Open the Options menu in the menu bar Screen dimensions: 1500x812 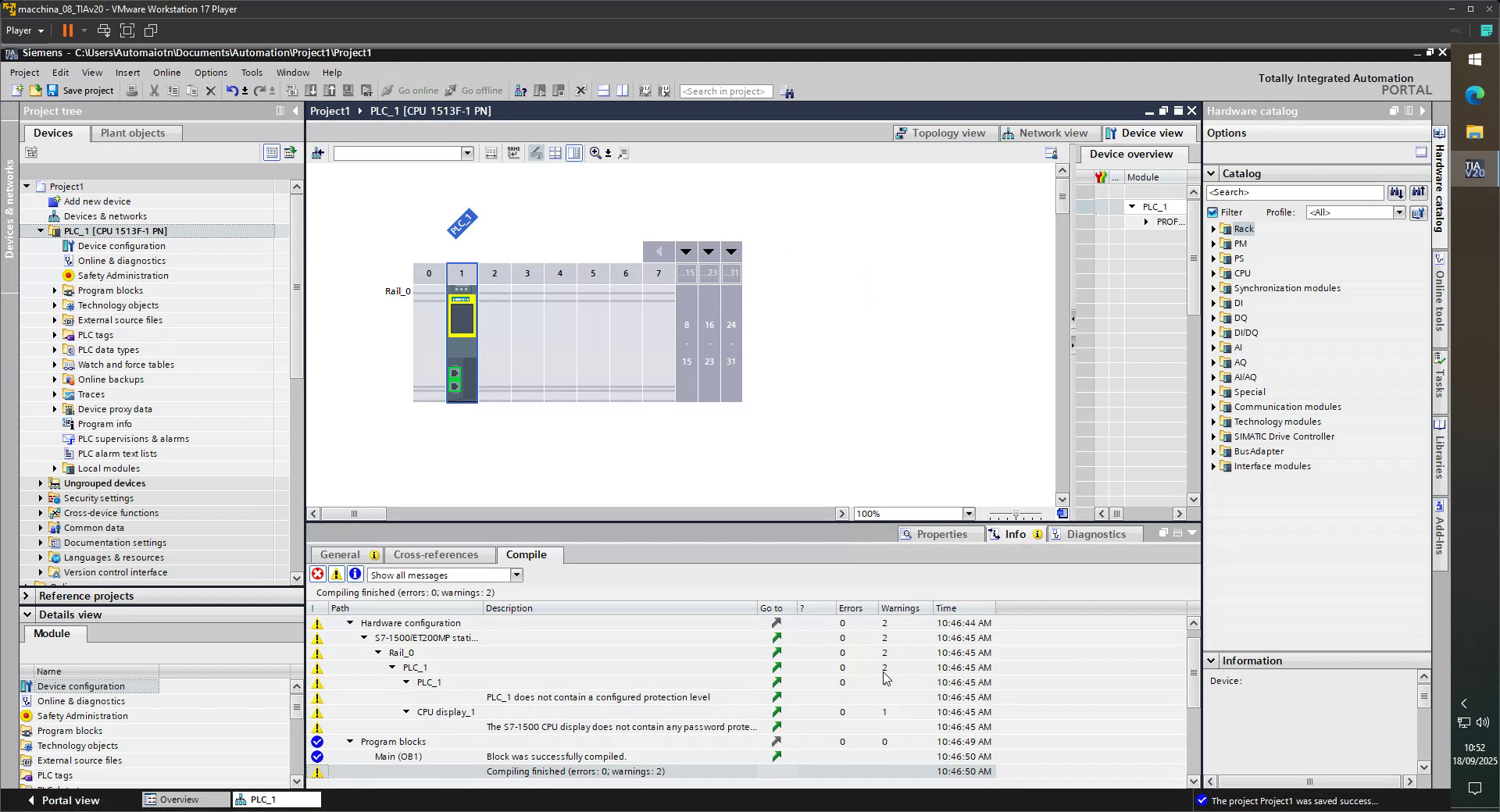point(210,72)
